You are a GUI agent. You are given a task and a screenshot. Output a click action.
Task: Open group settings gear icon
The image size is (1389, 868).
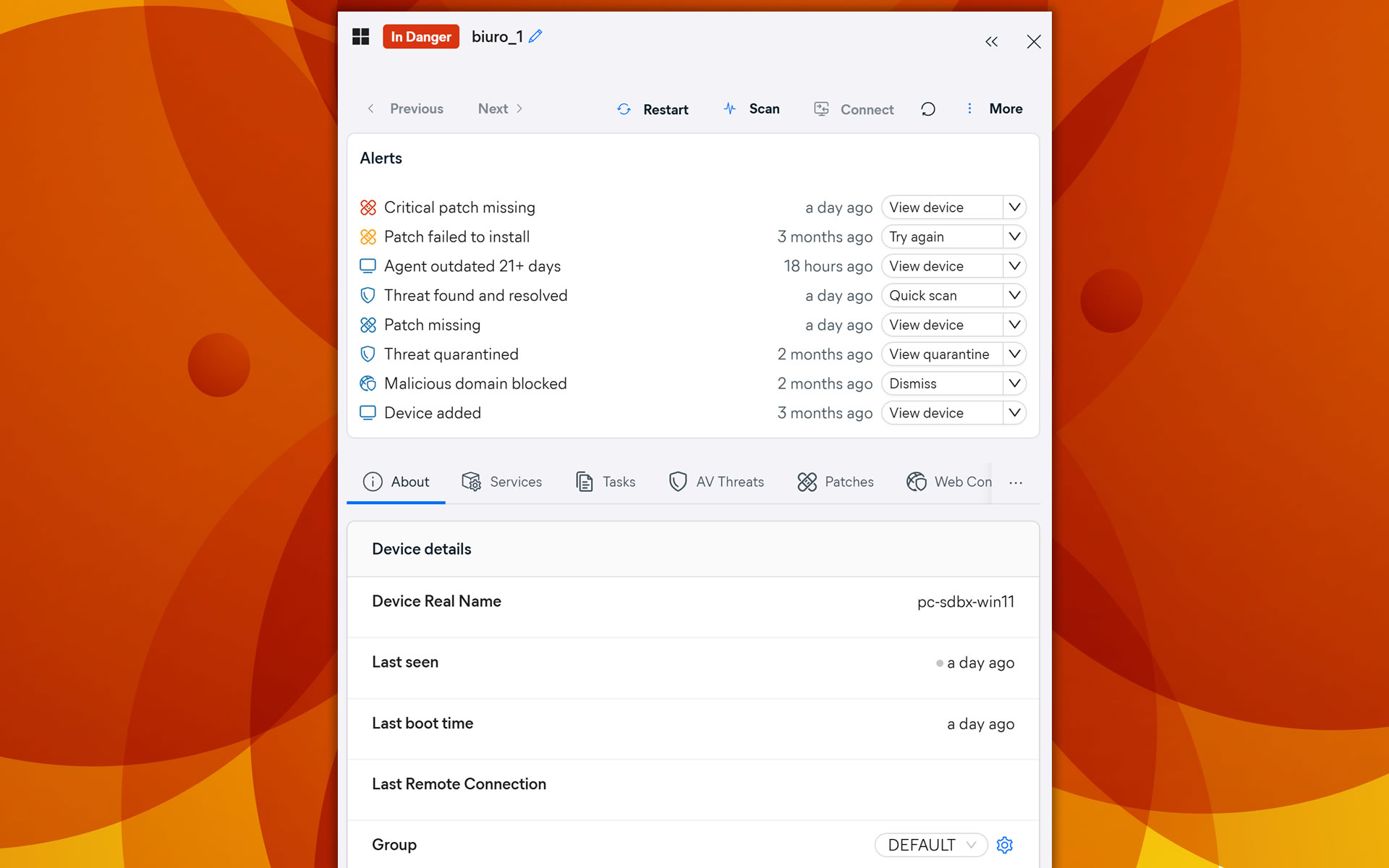(x=1004, y=845)
